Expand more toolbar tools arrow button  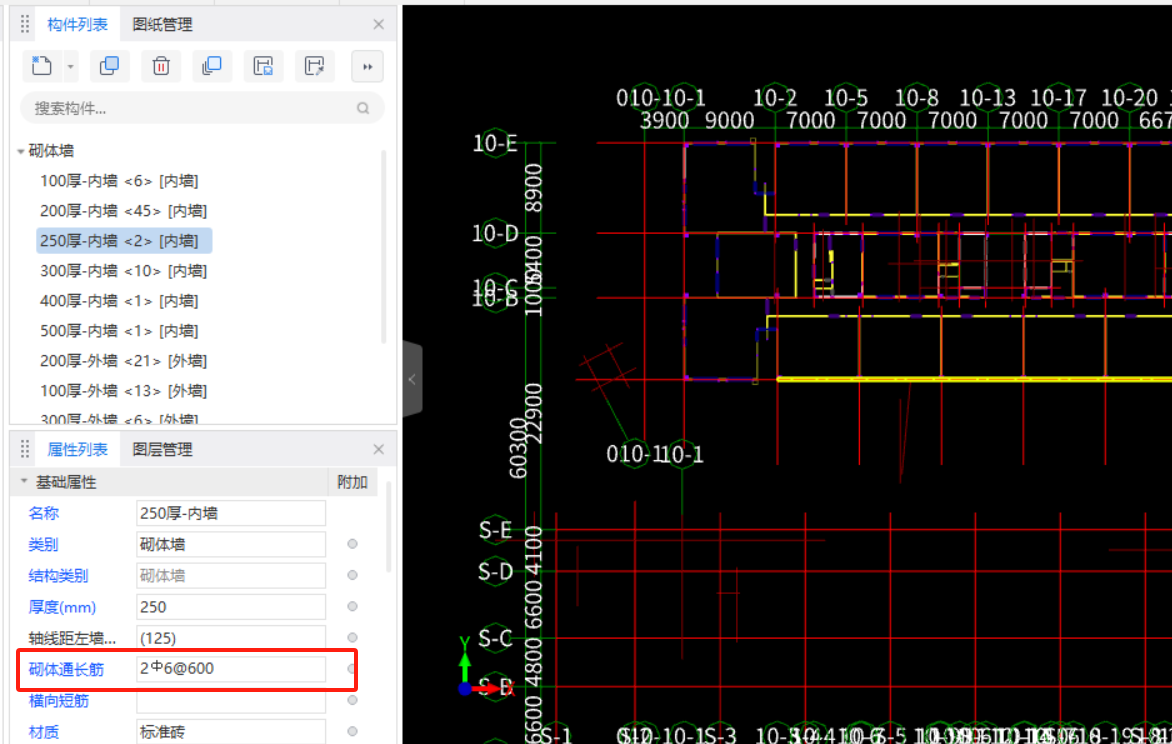coord(367,67)
